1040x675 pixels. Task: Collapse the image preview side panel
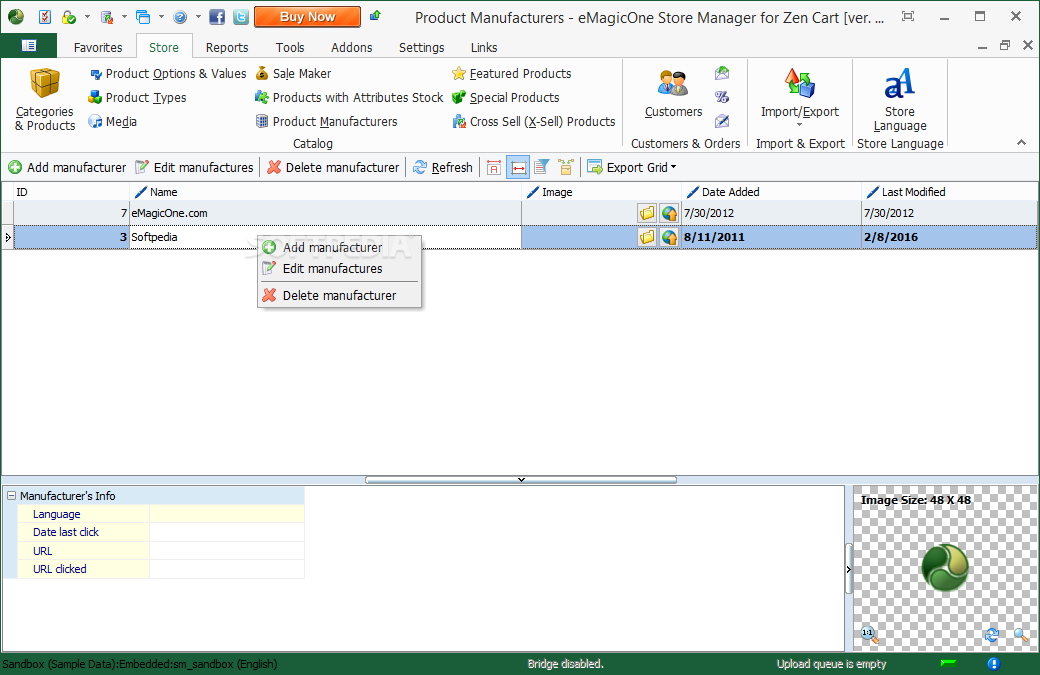click(x=848, y=569)
